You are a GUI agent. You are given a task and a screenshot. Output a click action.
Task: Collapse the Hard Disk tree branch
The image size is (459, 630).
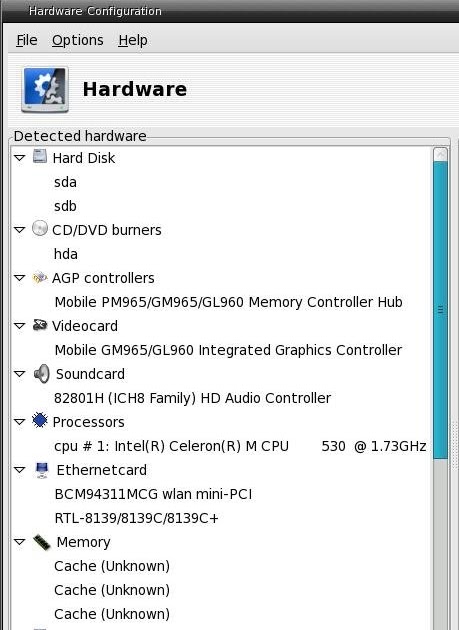(x=19, y=158)
